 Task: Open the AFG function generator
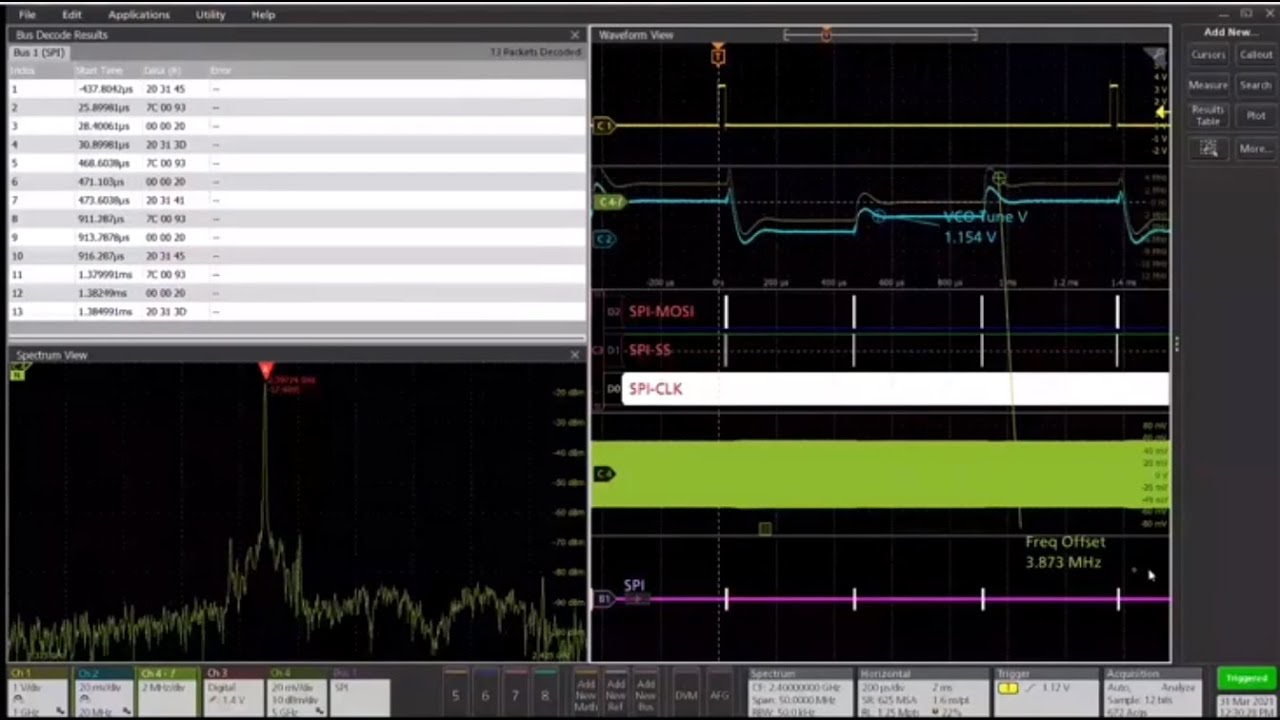(x=718, y=694)
